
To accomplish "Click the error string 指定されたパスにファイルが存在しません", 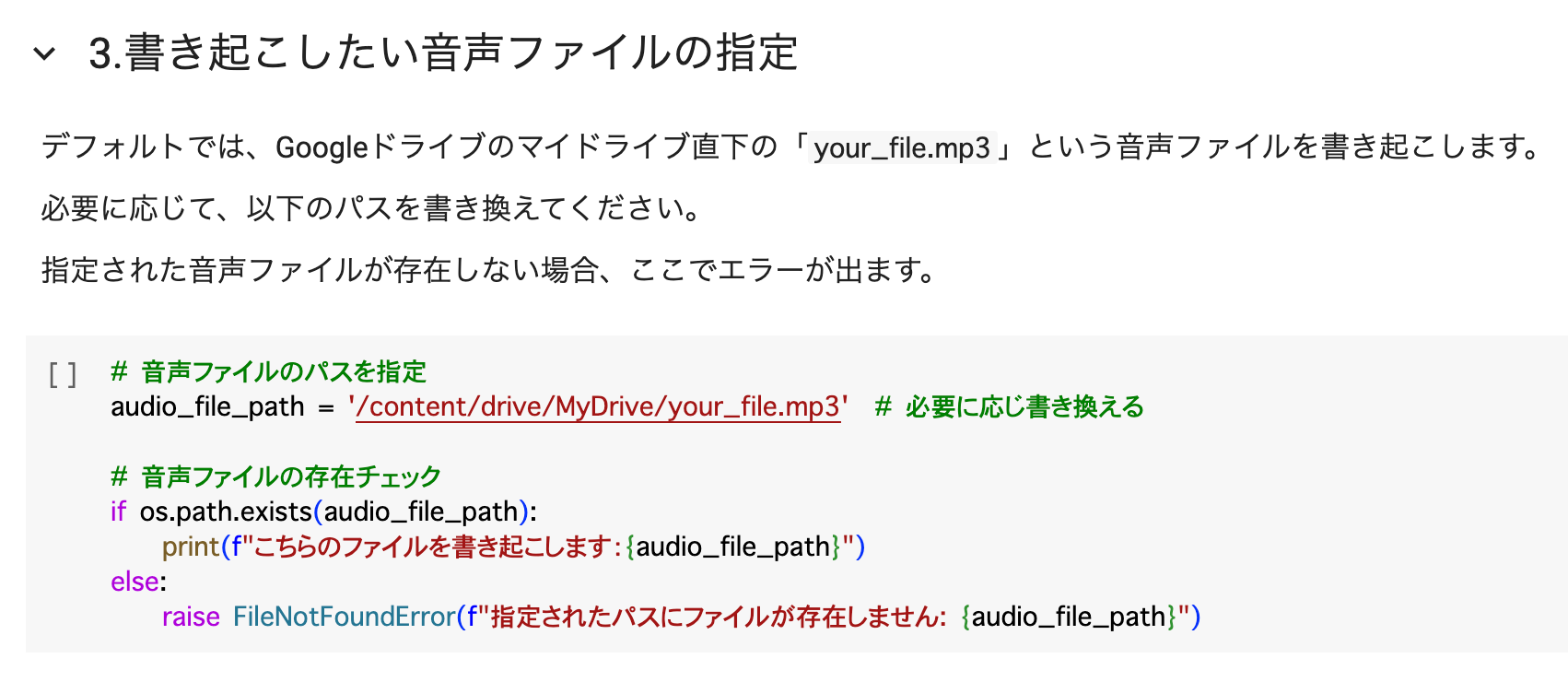I will click(x=717, y=617).
